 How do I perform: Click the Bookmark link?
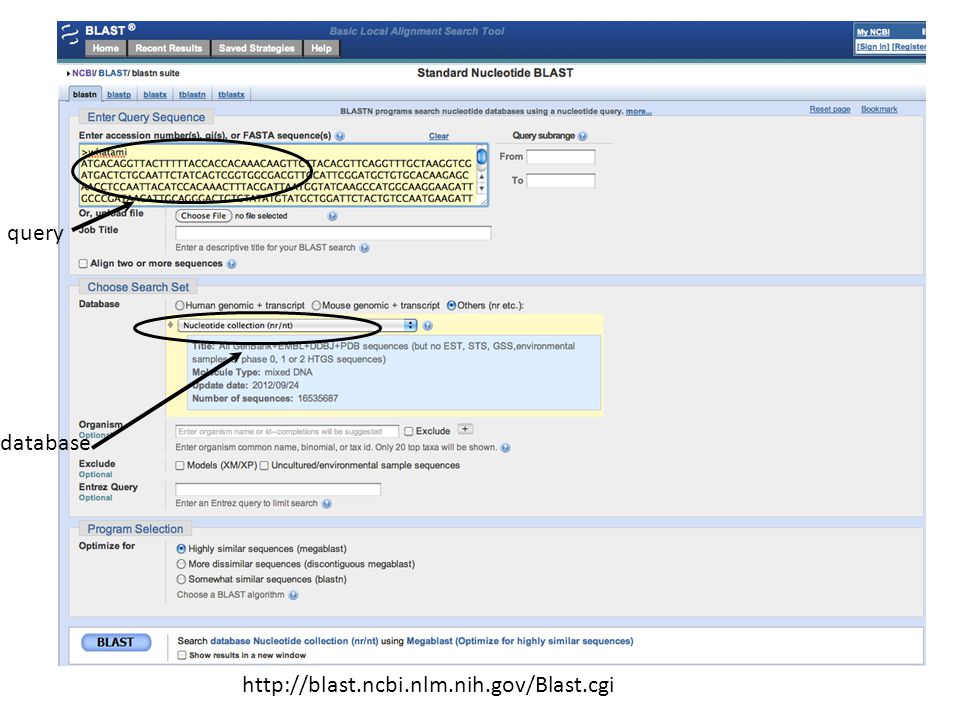coord(879,110)
